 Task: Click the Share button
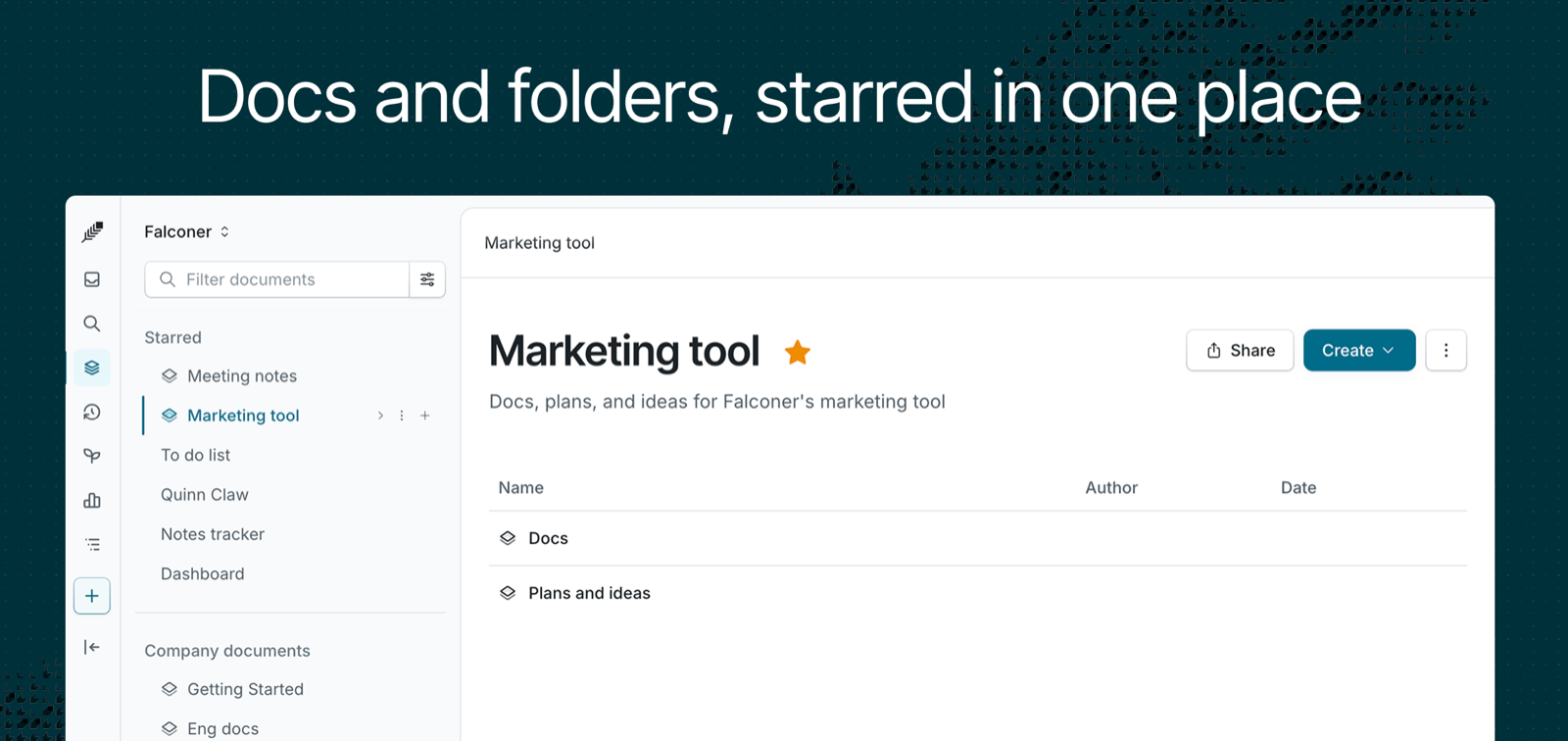(1240, 350)
